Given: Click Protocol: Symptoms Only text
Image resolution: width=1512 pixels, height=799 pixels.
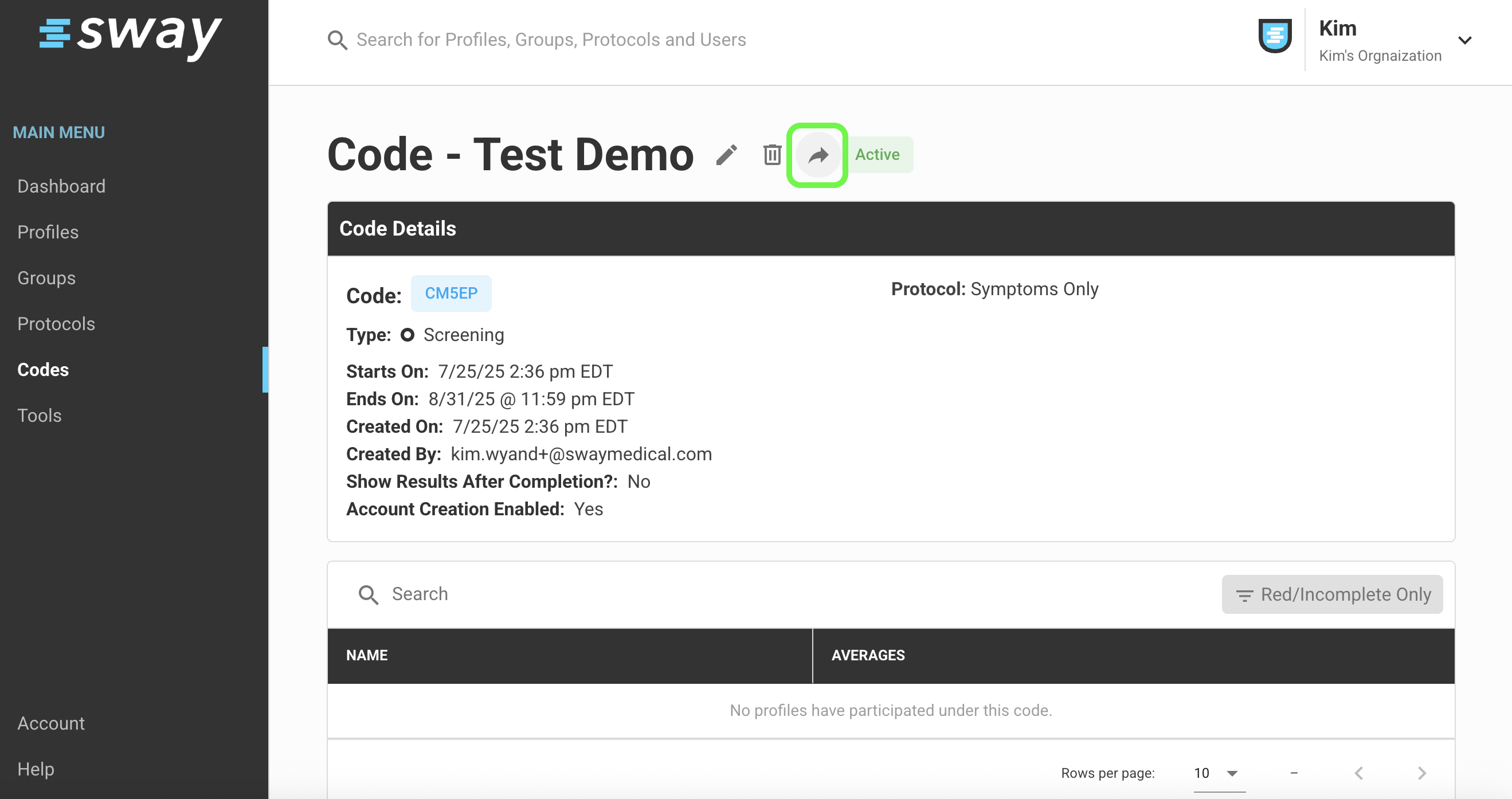Looking at the screenshot, I should pyautogui.click(x=995, y=289).
